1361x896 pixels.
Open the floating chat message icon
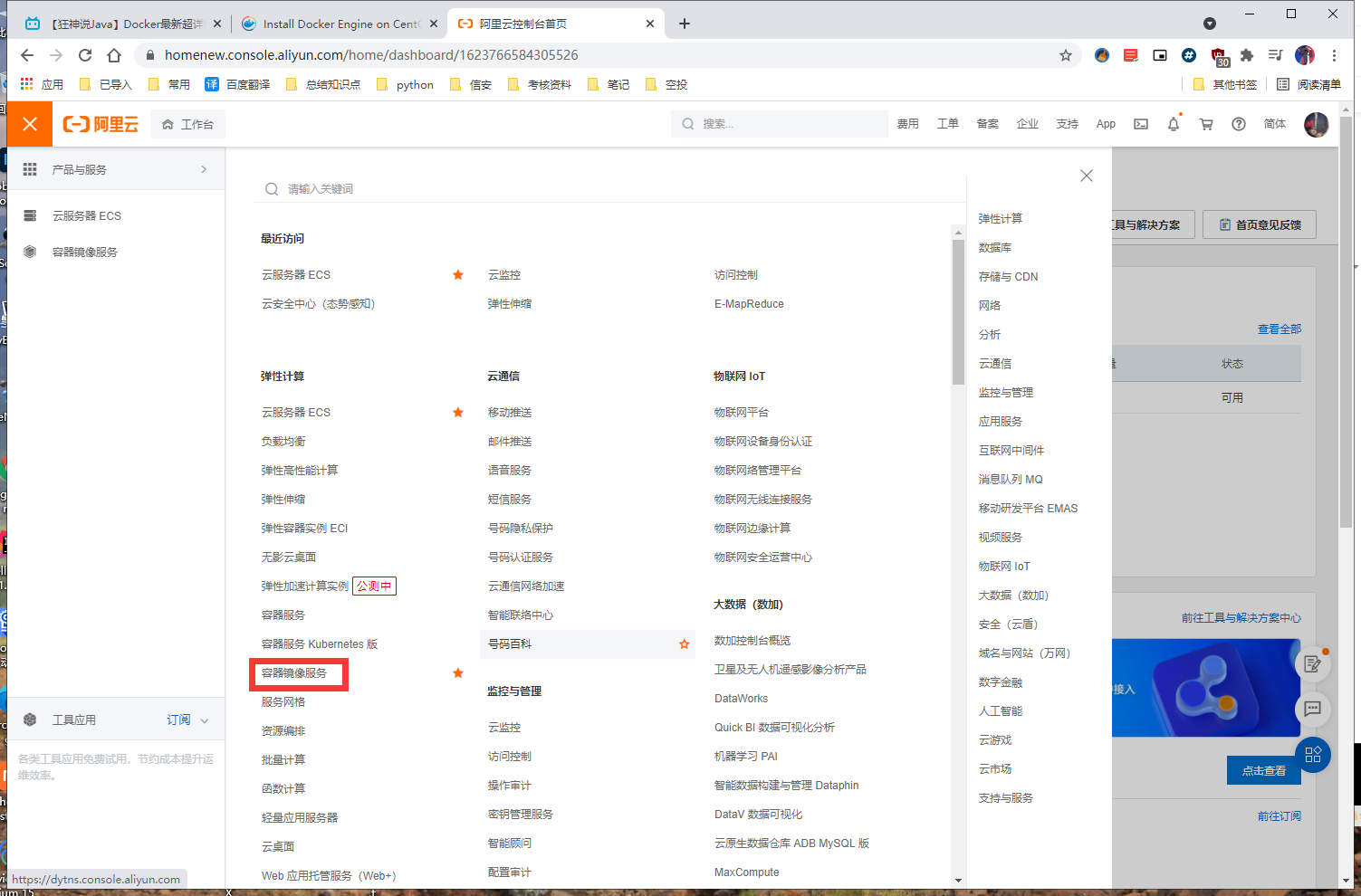click(1313, 708)
